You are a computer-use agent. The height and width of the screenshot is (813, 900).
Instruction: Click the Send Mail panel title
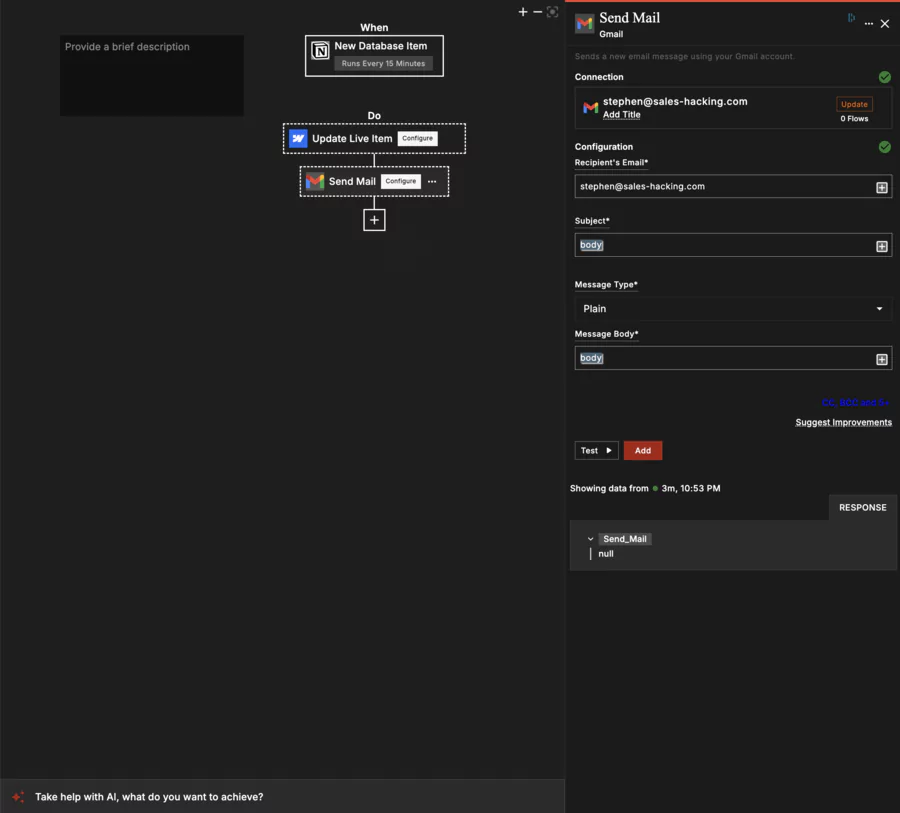(630, 18)
